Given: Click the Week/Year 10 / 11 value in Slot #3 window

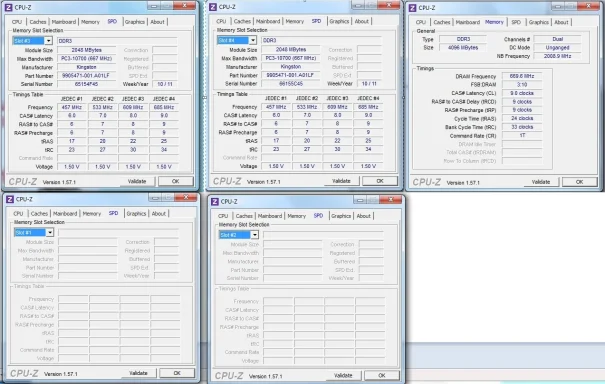Looking at the screenshot, I should [x=165, y=84].
